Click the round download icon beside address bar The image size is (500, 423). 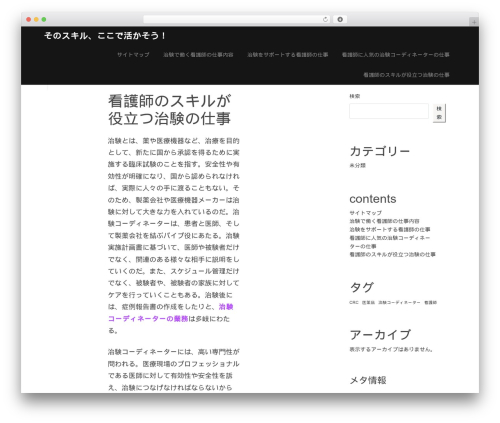click(340, 19)
